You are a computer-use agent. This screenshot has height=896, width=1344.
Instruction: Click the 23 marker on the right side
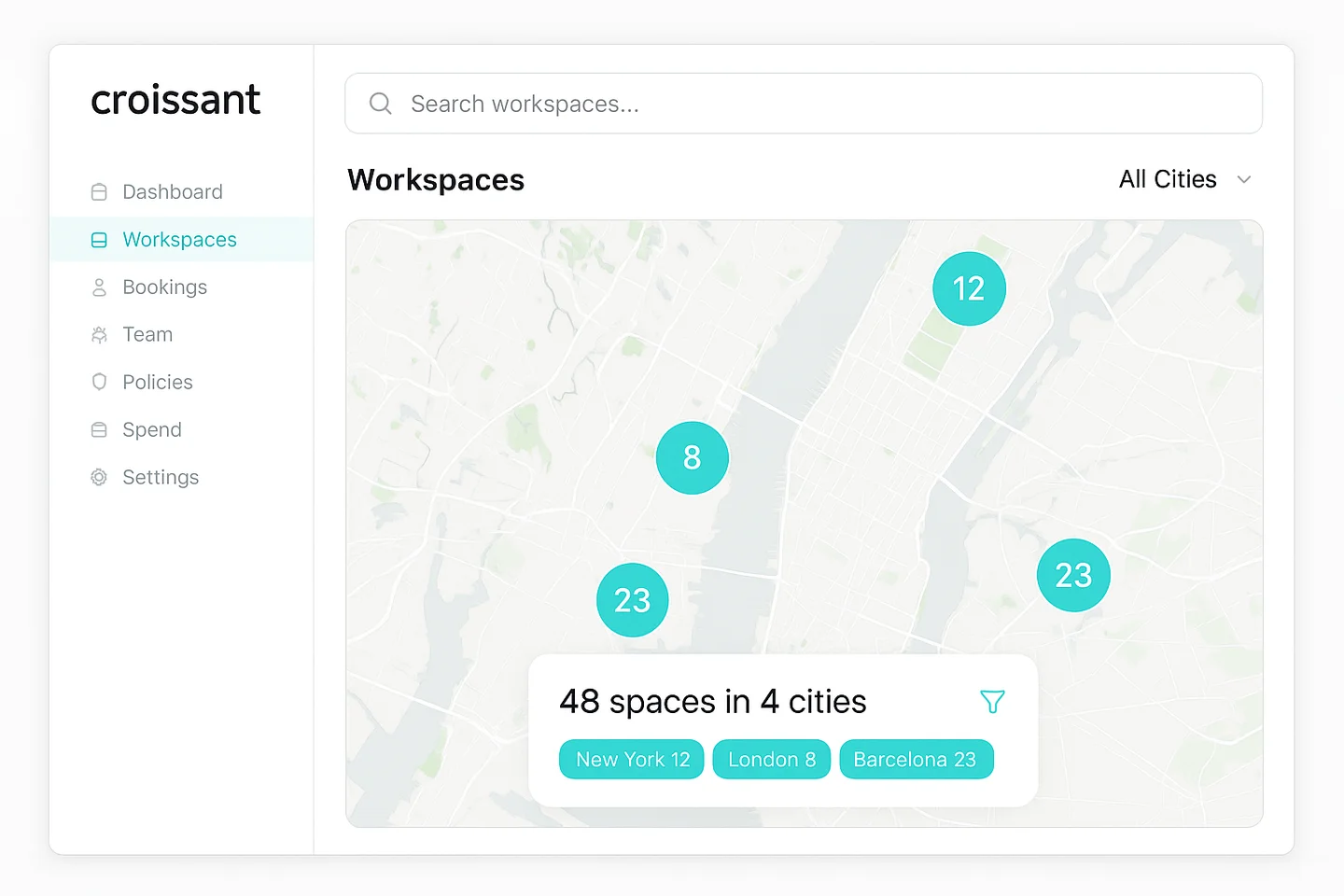click(x=1073, y=575)
